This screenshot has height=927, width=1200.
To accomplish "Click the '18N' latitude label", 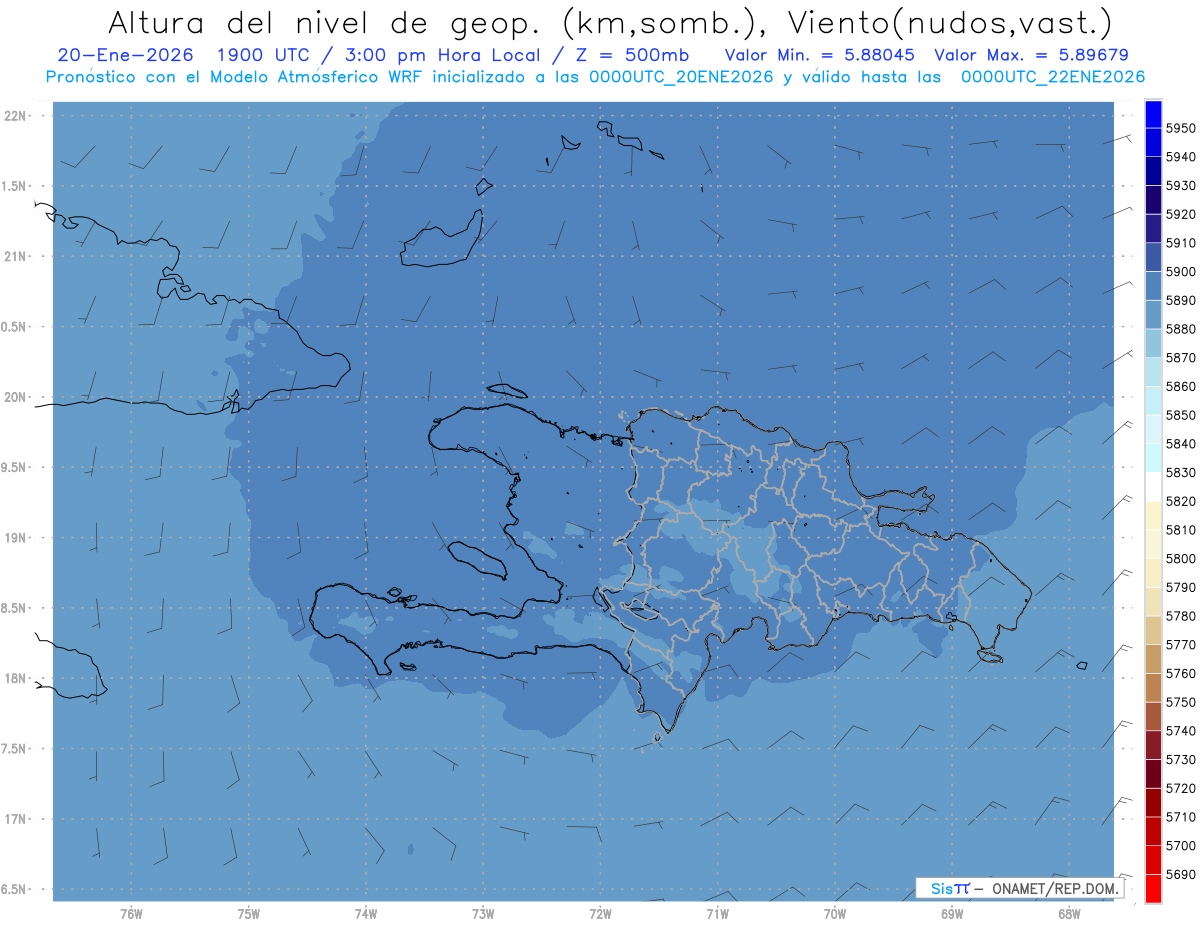I will (x=15, y=679).
